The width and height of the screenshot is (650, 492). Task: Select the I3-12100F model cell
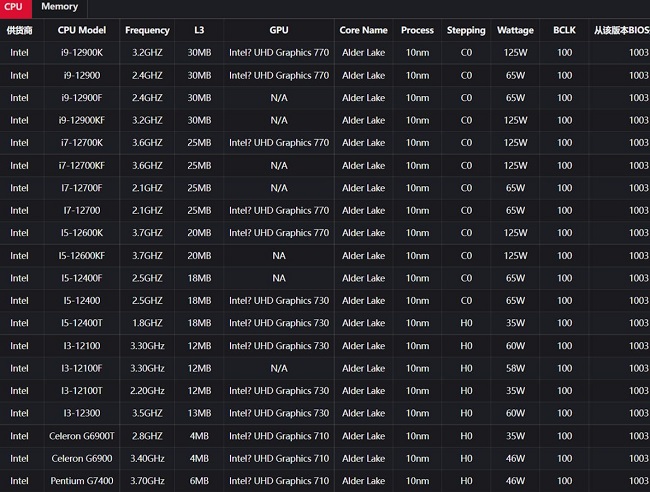coord(82,368)
